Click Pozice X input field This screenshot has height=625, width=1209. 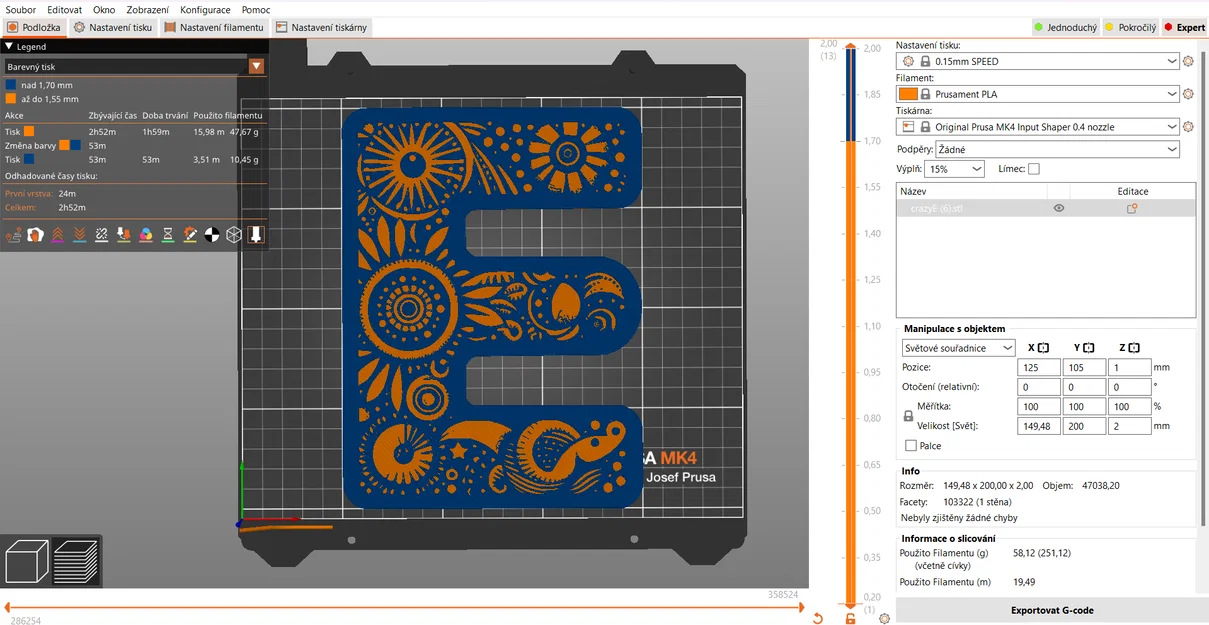[1039, 367]
